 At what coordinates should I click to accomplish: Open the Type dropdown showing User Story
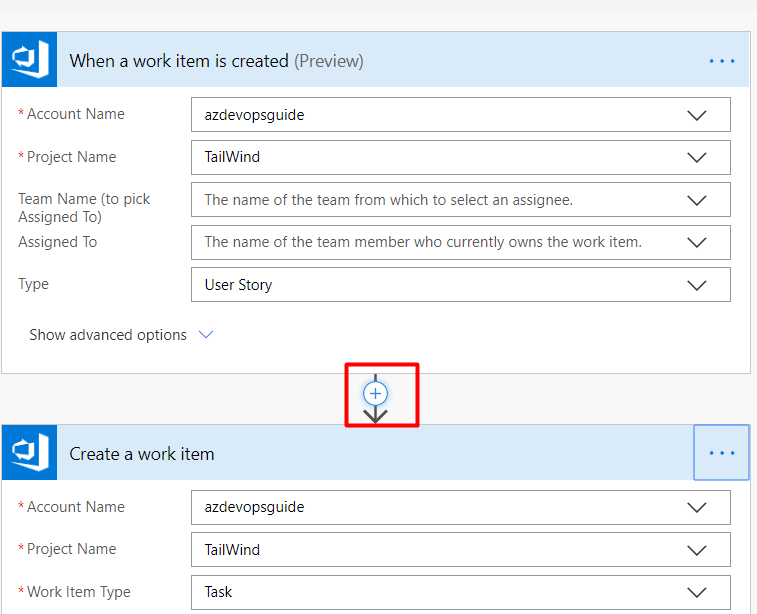pyautogui.click(x=461, y=285)
